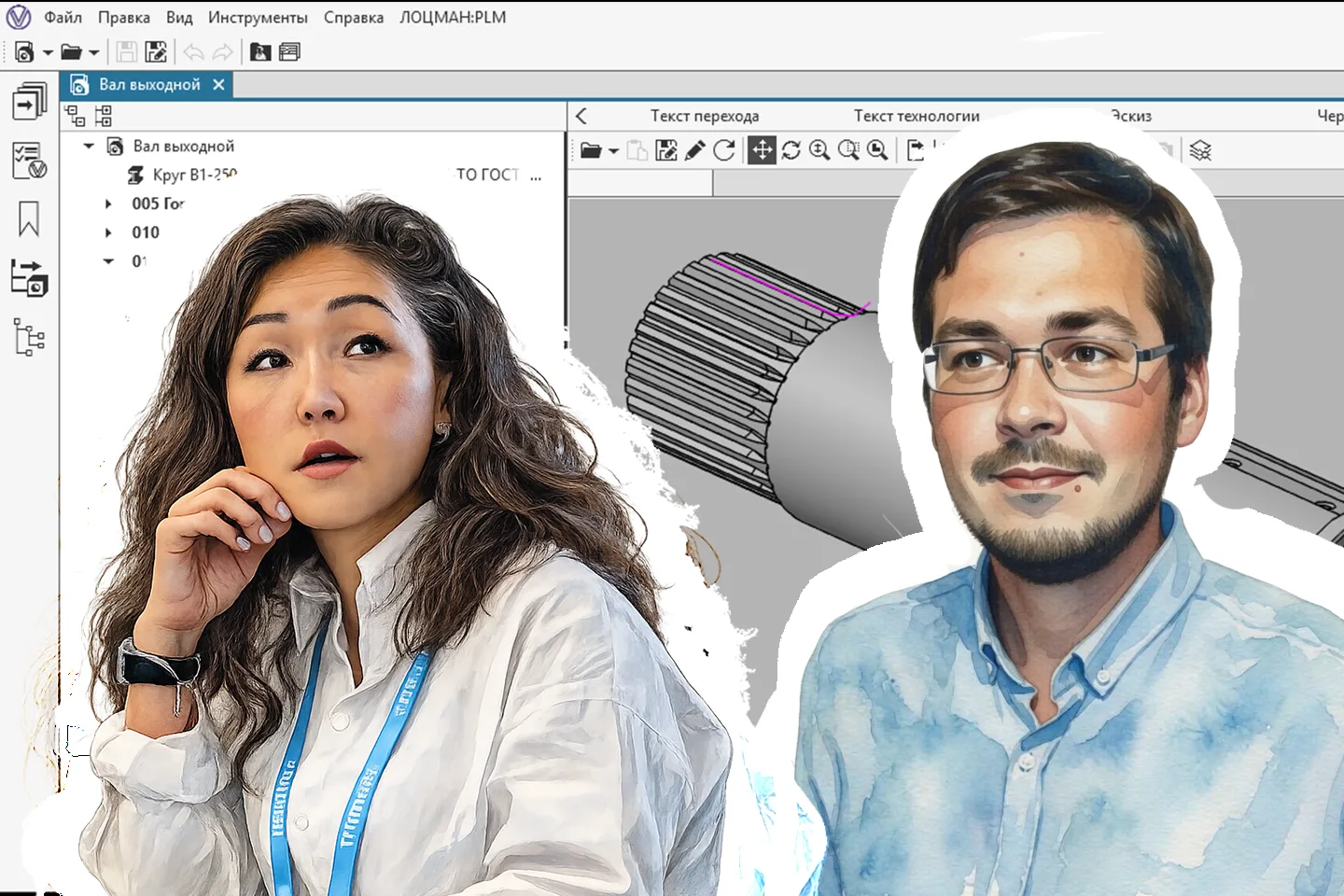Open the checklist verification sidebar icon

[x=29, y=161]
